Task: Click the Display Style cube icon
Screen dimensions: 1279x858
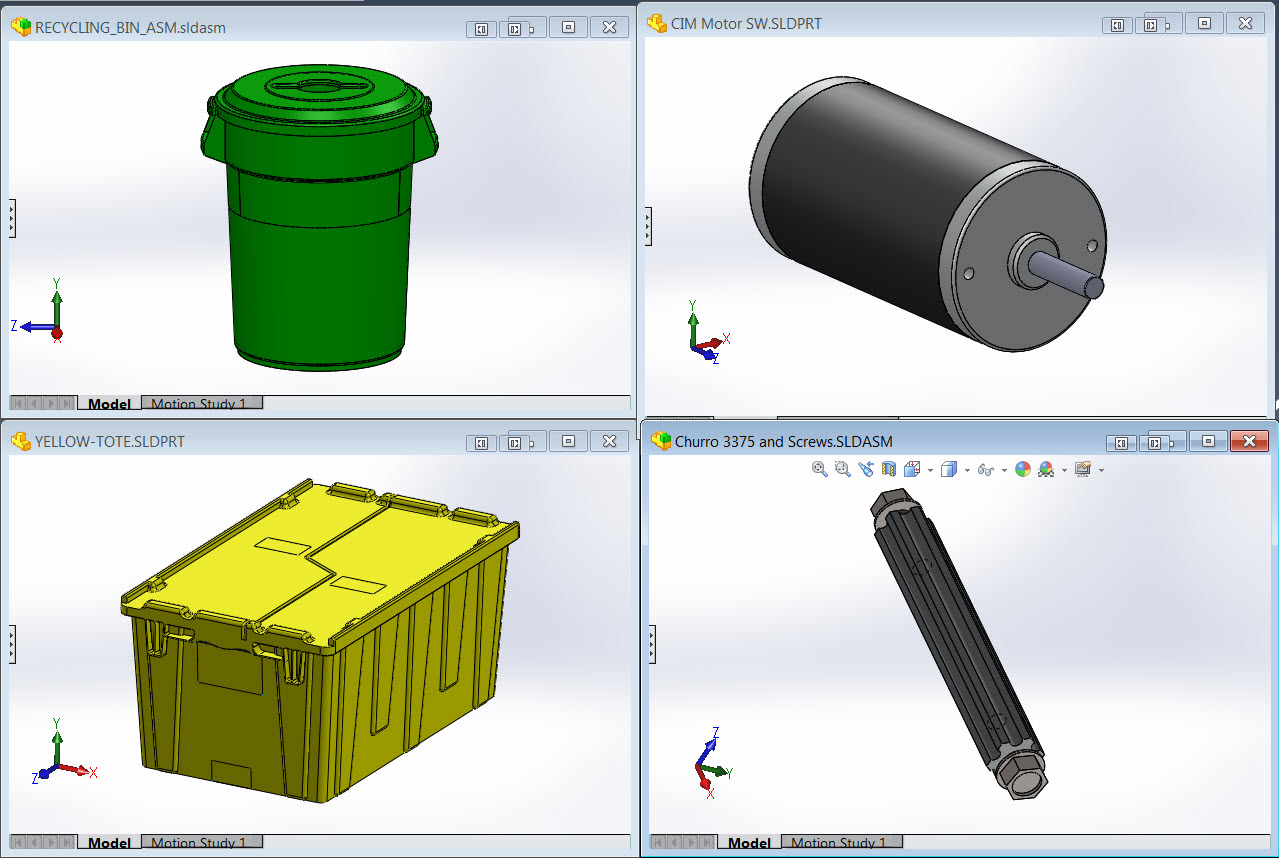Action: click(x=948, y=468)
